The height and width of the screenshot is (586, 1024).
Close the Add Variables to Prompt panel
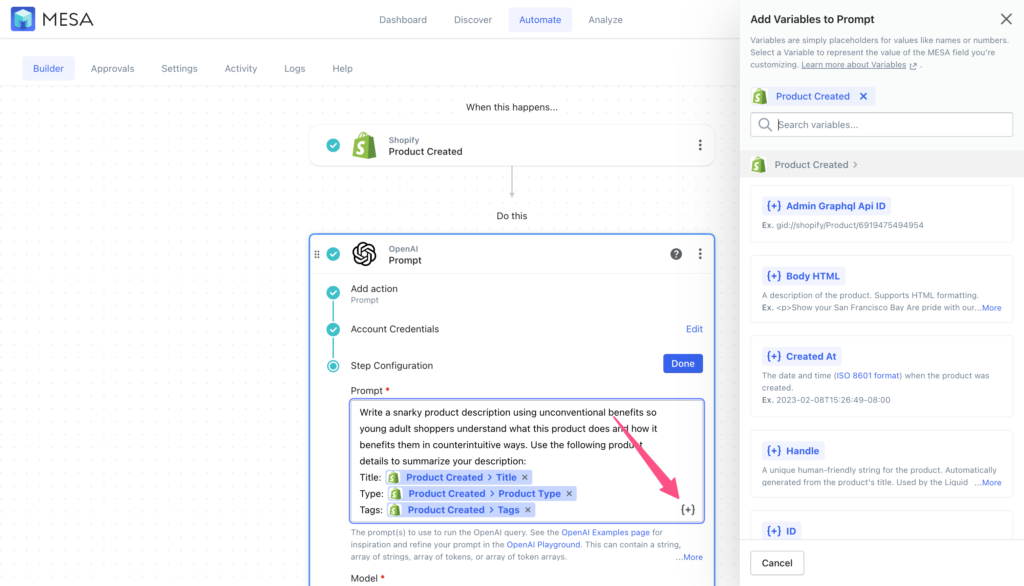(x=1006, y=19)
